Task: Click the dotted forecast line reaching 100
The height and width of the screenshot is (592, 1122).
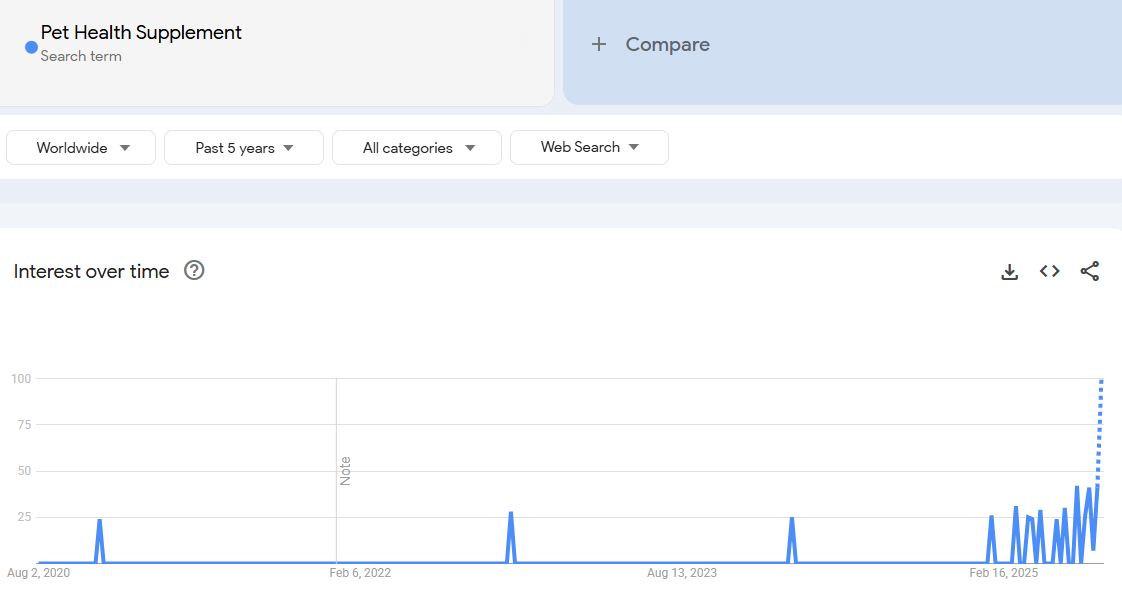Action: click(x=1100, y=420)
